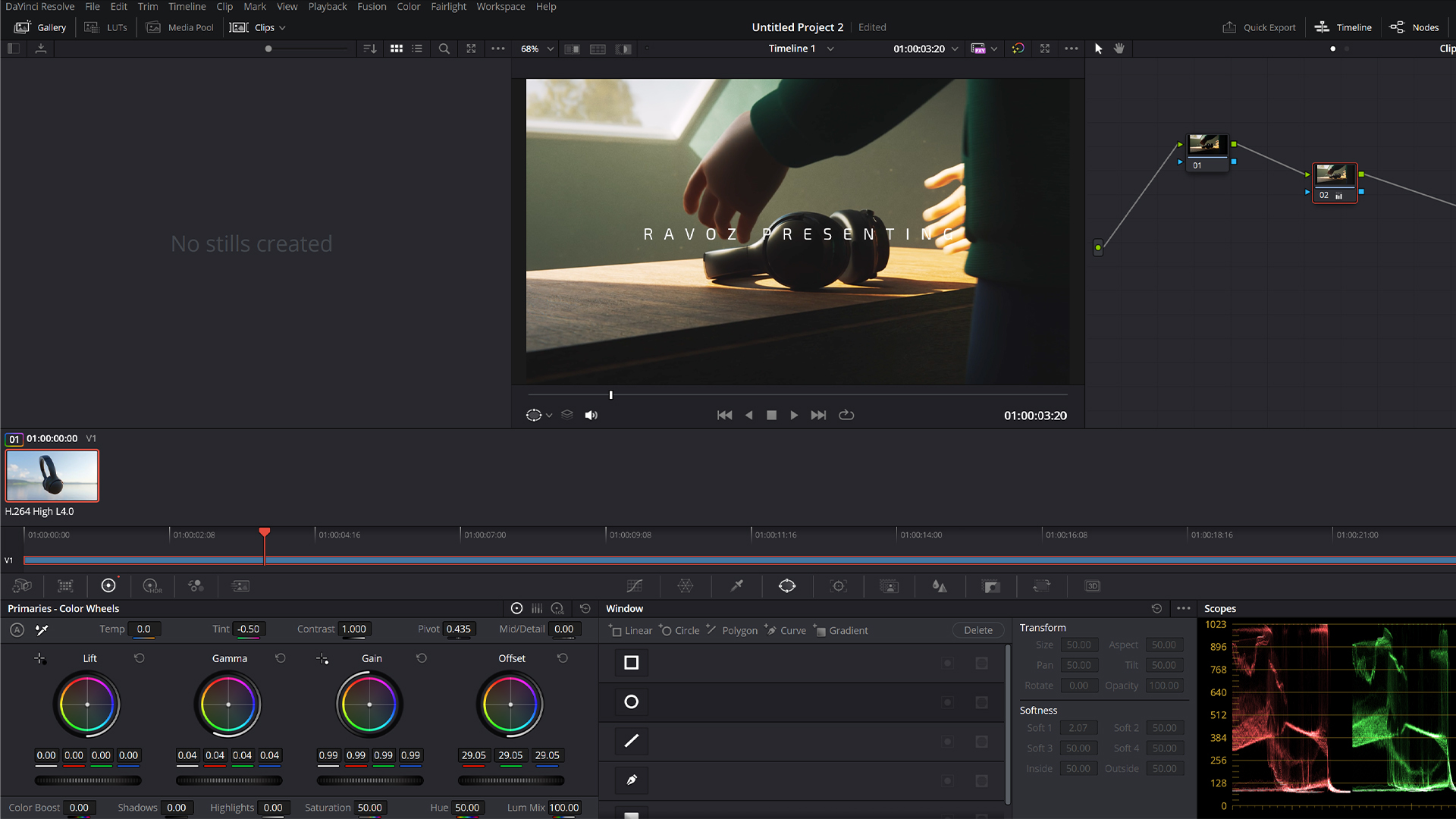This screenshot has height=819, width=1456.
Task: Enable the square linear window preset
Action: pyautogui.click(x=631, y=663)
